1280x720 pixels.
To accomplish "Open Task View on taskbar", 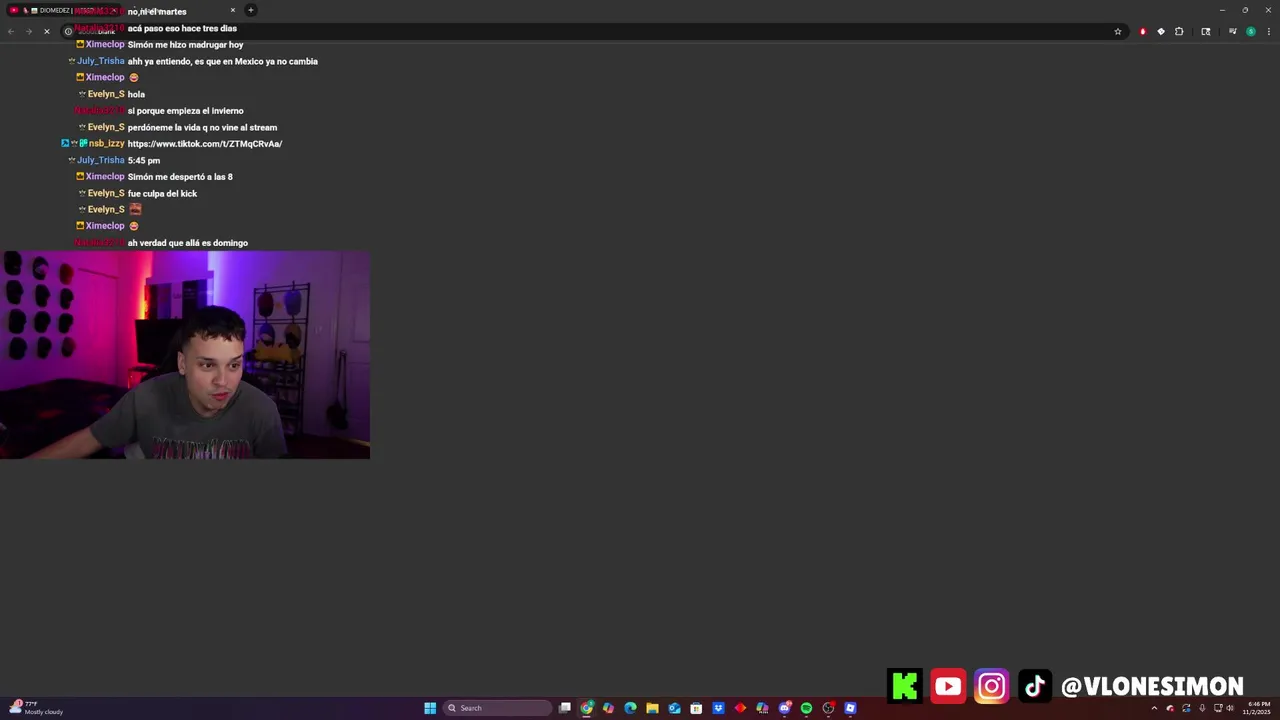I will point(564,708).
